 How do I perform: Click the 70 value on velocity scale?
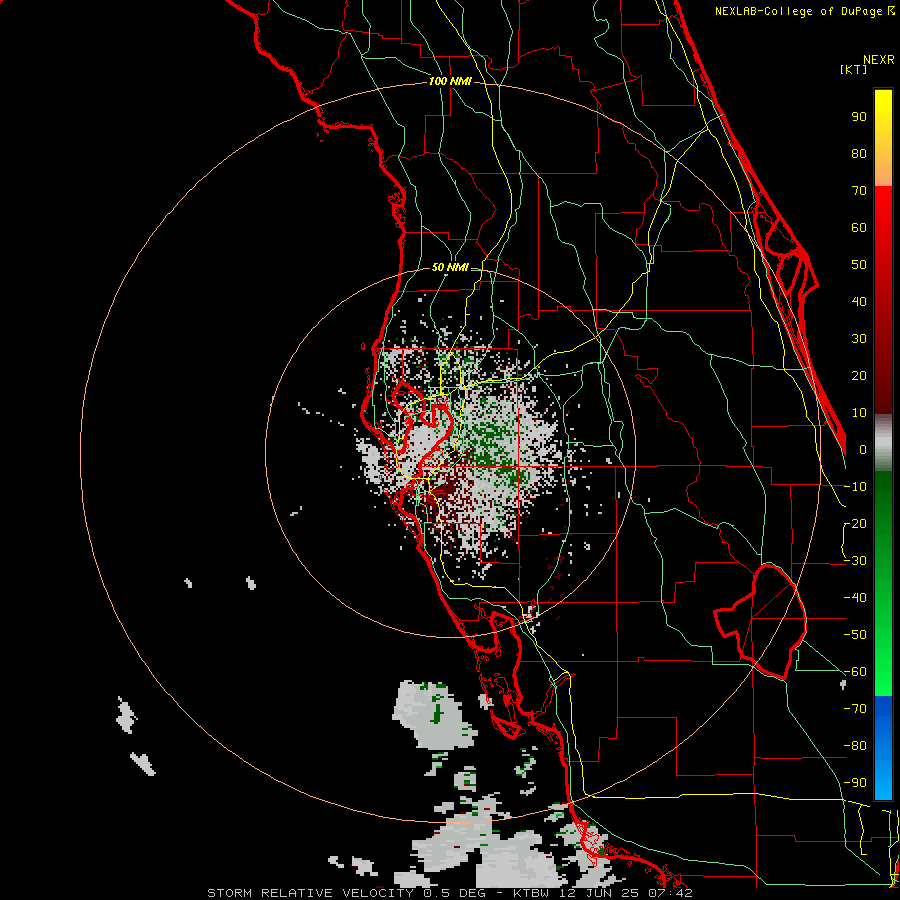click(x=859, y=191)
